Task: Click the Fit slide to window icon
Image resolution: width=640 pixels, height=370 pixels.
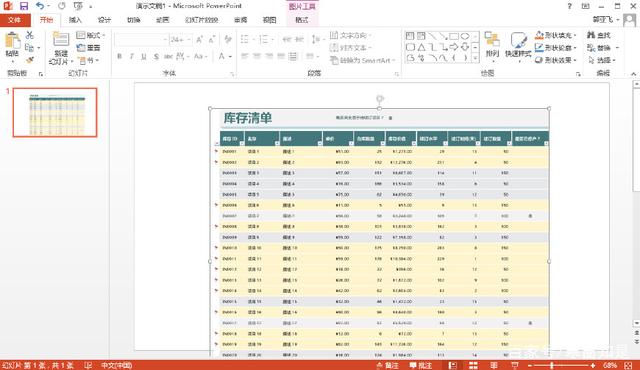Action: 629,365
